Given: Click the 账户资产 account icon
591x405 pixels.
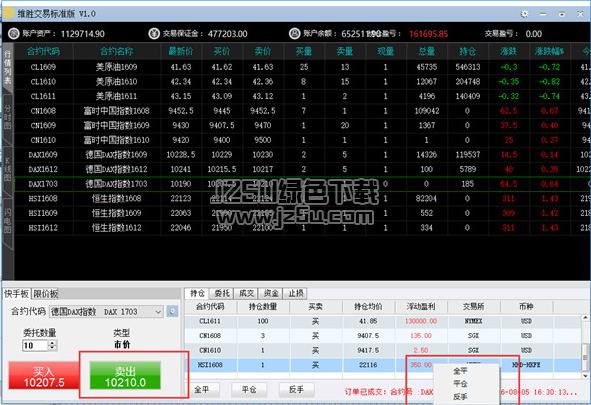Looking at the screenshot, I should [14, 34].
